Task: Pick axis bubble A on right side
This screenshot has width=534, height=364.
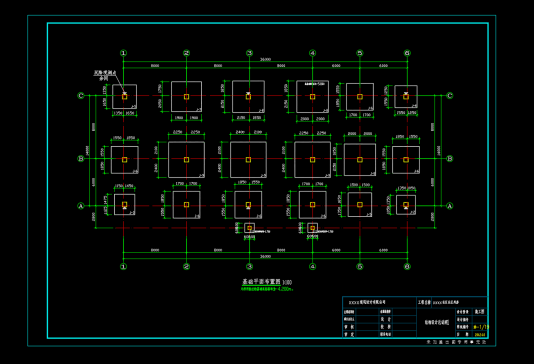Action: point(450,206)
